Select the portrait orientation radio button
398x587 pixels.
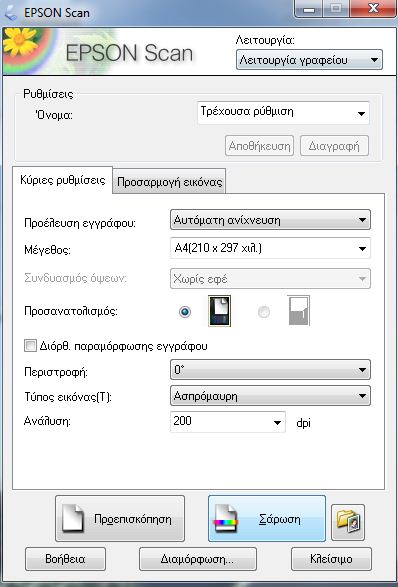[x=185, y=311]
